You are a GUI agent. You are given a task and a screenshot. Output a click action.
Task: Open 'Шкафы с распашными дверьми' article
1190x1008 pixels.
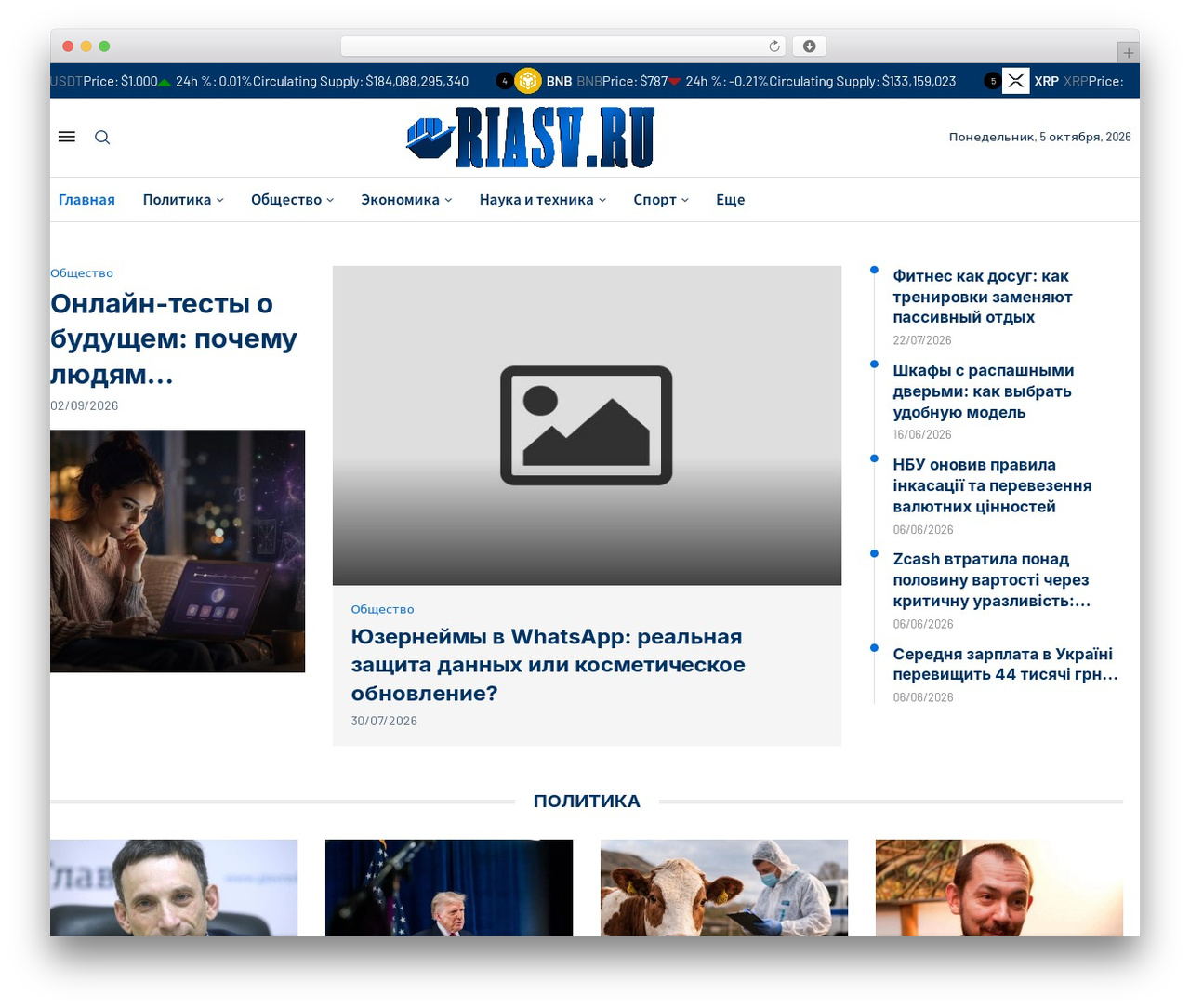984,391
